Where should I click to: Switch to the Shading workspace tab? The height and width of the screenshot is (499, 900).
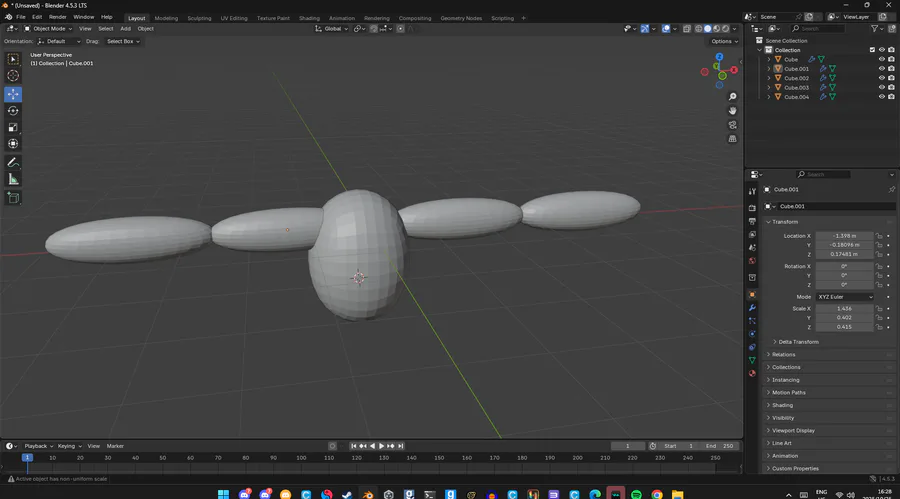click(309, 18)
